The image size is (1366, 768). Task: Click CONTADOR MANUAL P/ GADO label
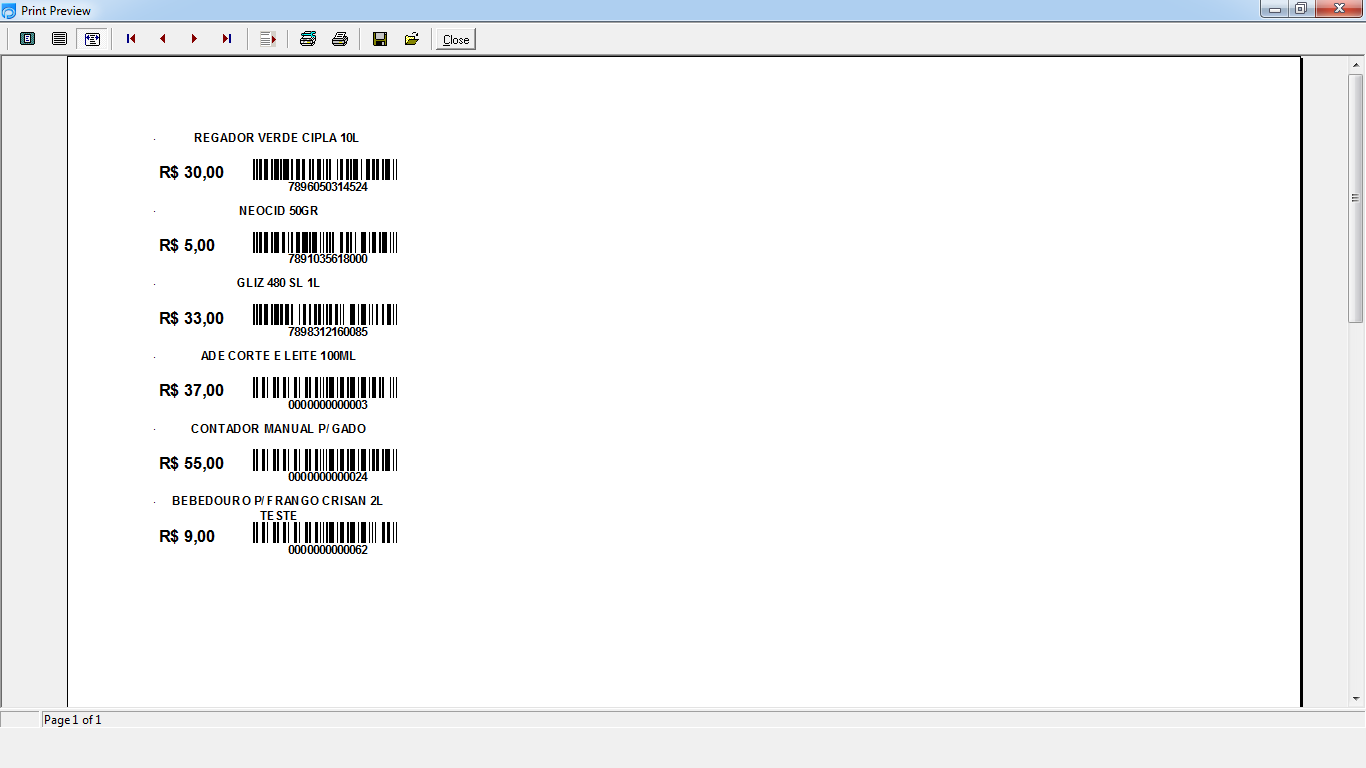pyautogui.click(x=278, y=429)
